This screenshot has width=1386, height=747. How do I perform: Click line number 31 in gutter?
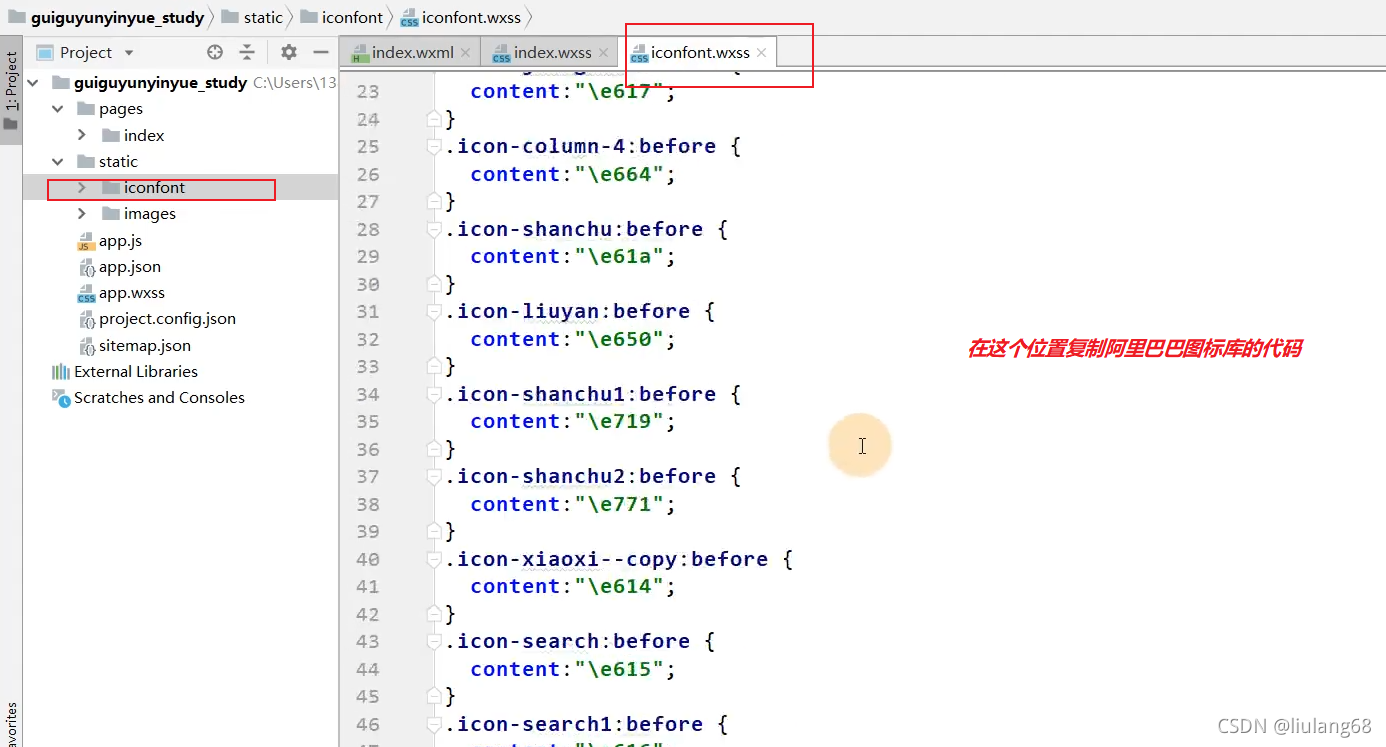click(x=367, y=311)
